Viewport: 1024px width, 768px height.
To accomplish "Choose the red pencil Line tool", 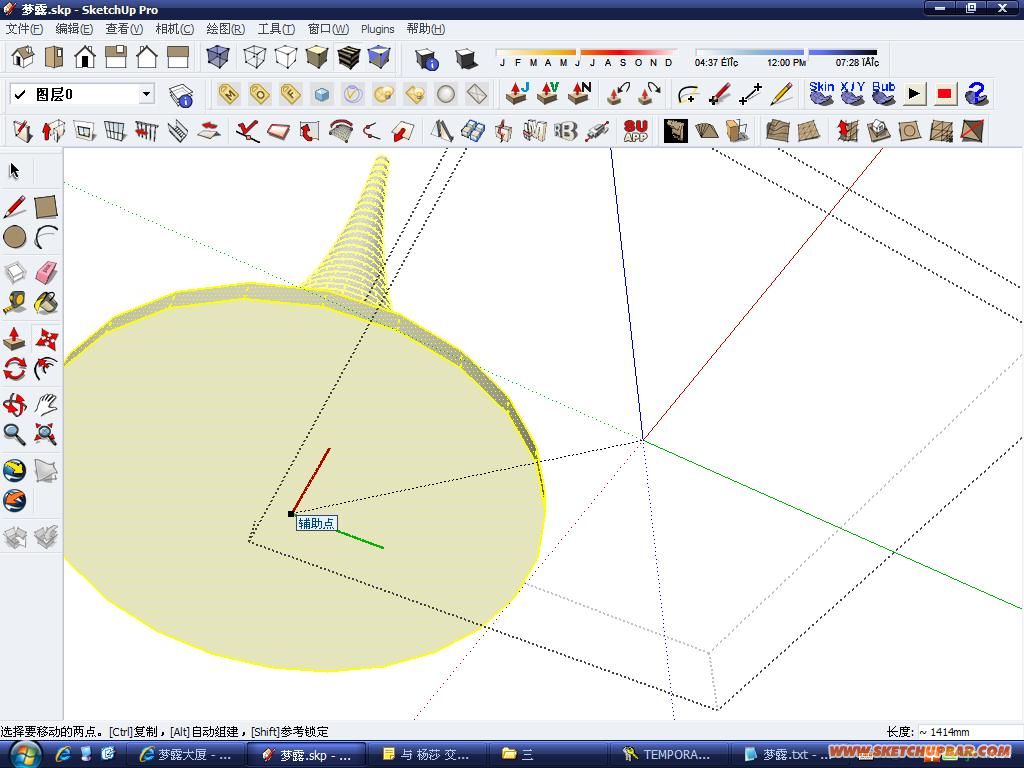I will [15, 207].
